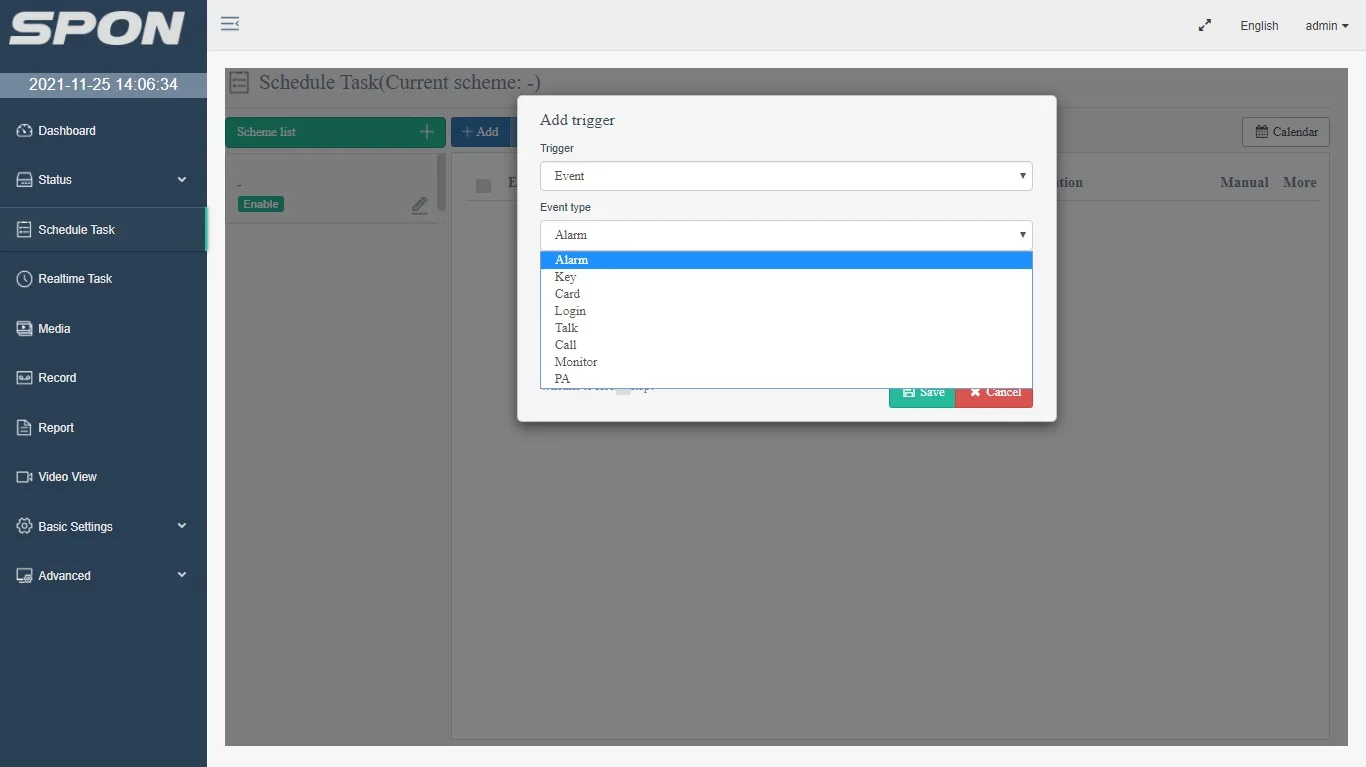1366x767 pixels.
Task: Choose PA as the event type
Action: 786,379
